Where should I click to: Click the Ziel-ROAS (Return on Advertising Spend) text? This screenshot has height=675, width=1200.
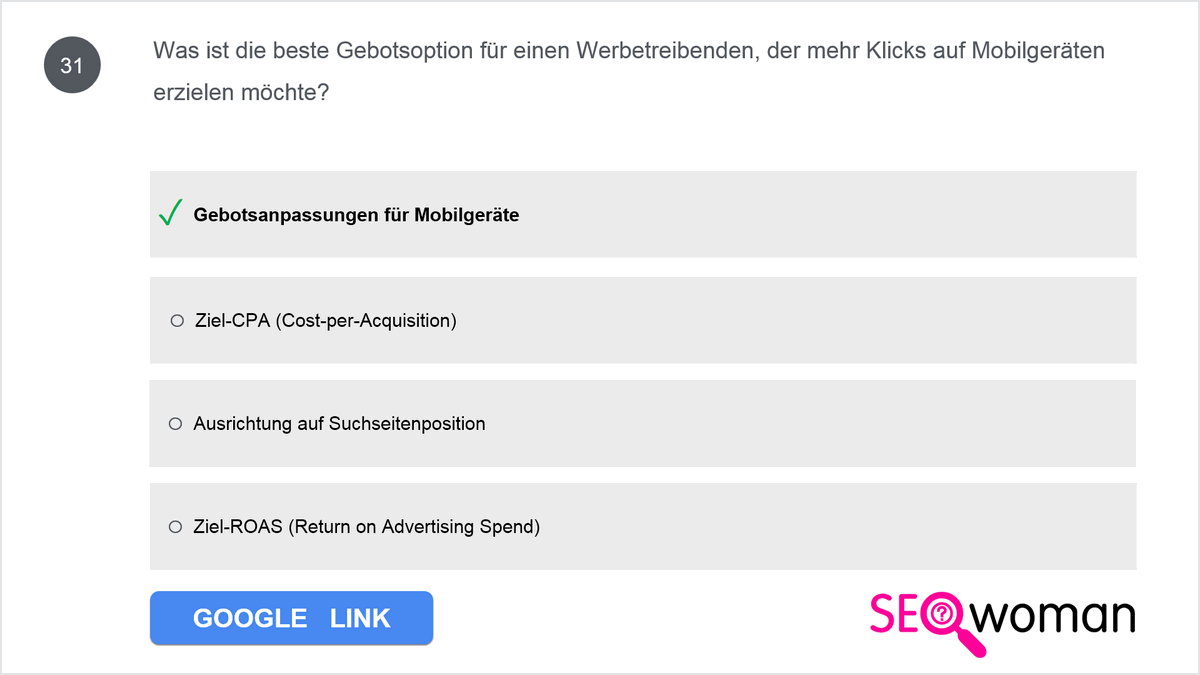point(366,527)
